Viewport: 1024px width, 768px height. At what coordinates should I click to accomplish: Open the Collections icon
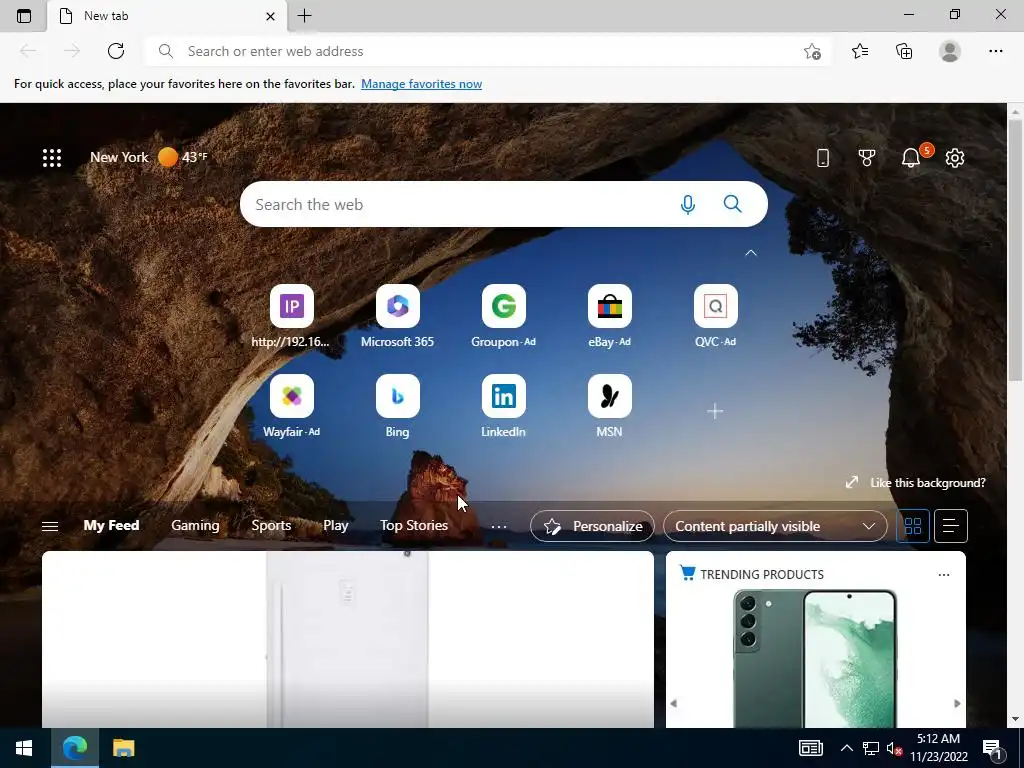click(904, 51)
